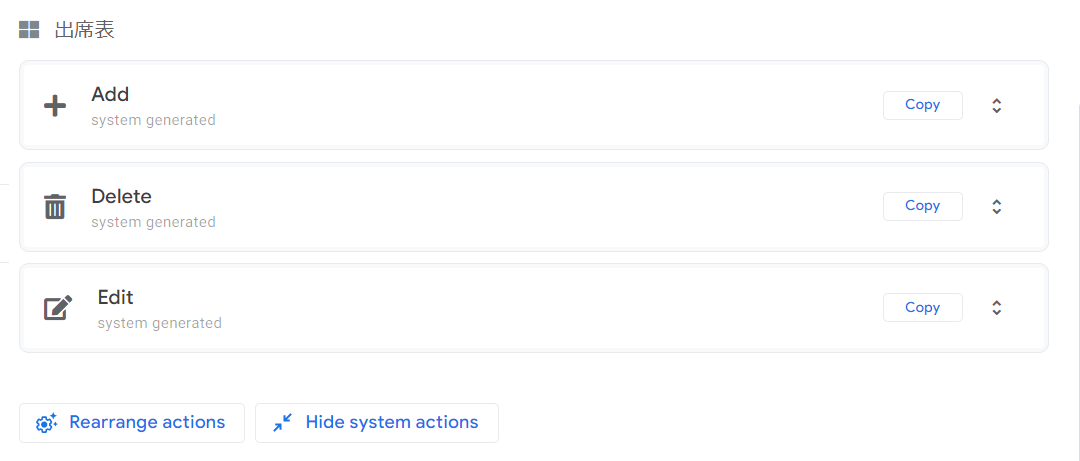Click the trash can icon of Delete action

pyautogui.click(x=55, y=207)
